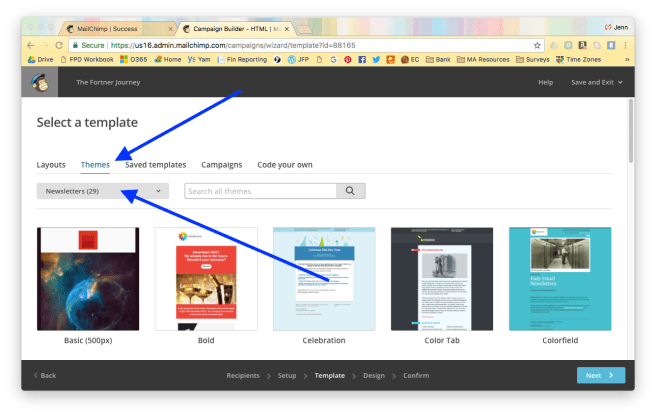
Task: Open the Home bookmark
Action: 167,59
